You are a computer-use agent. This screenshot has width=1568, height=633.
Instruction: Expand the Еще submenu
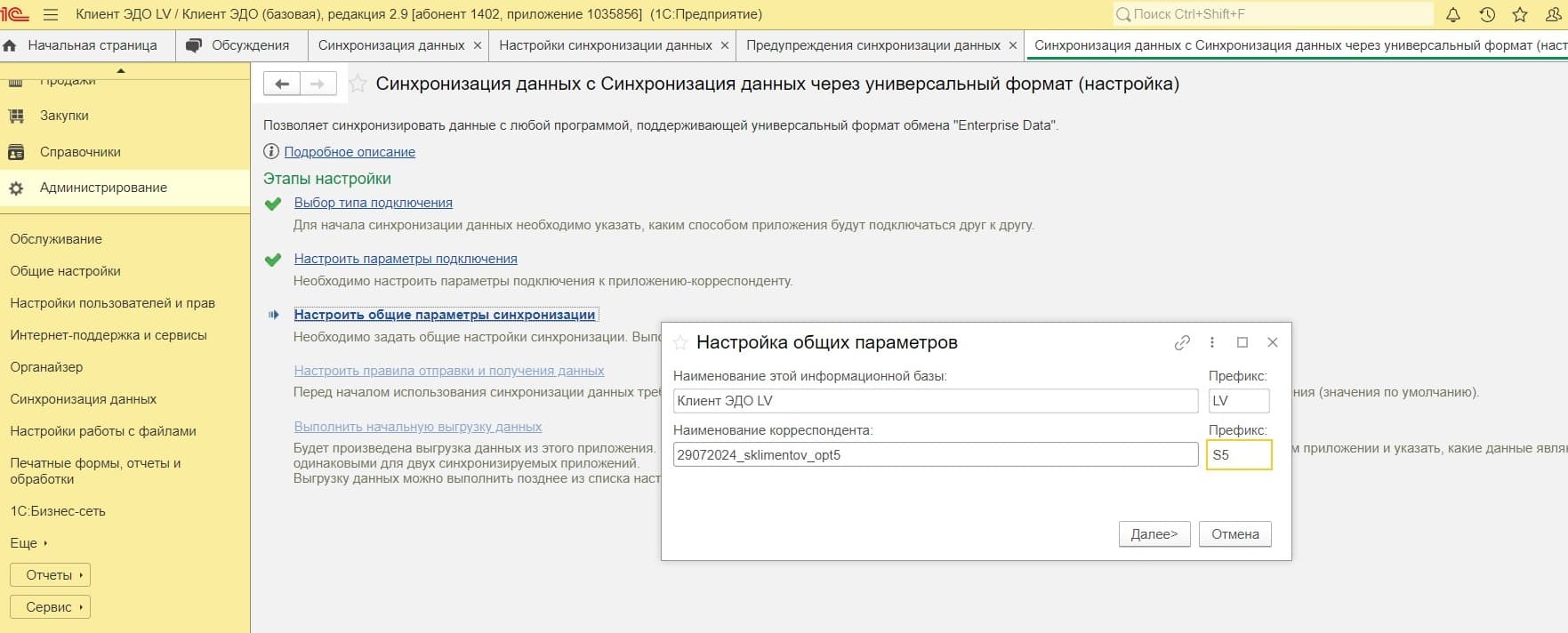pyautogui.click(x=28, y=543)
